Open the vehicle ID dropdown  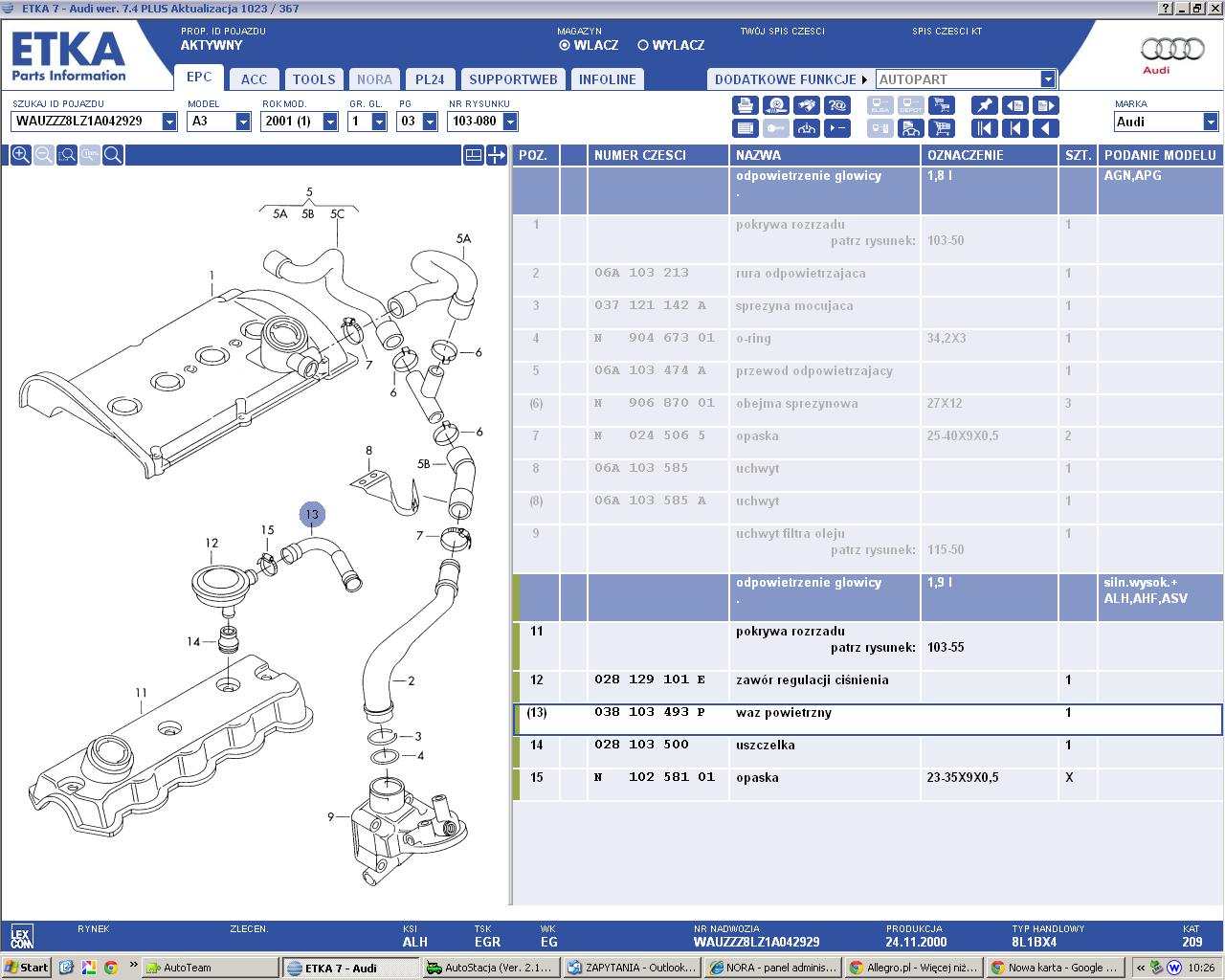click(x=169, y=122)
